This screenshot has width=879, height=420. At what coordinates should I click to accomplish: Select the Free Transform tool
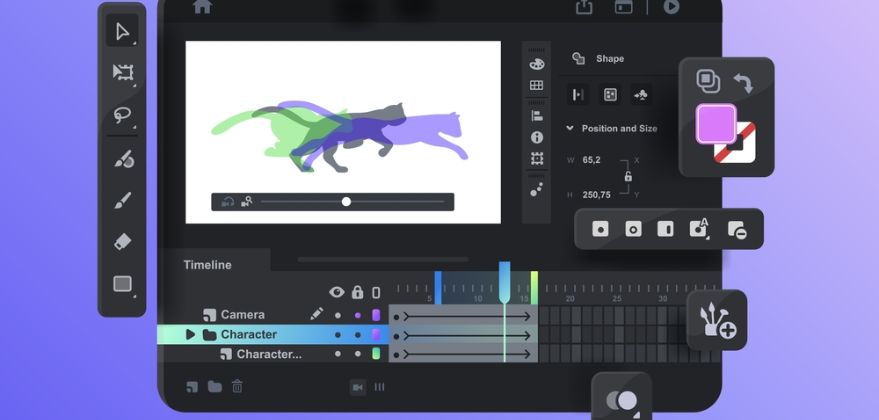click(x=122, y=72)
